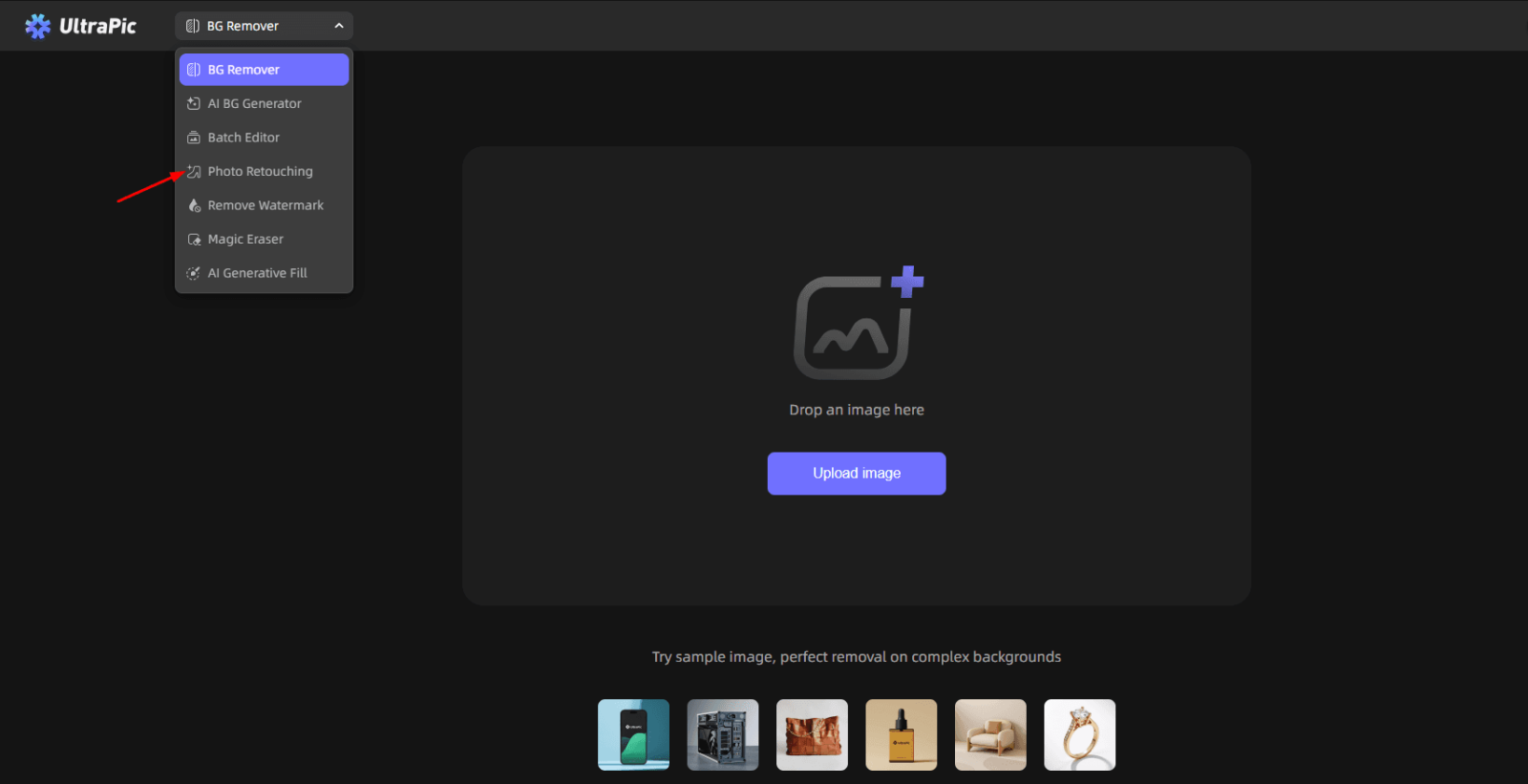Select the smartphone sample image
This screenshot has height=784, width=1528.
tap(633, 734)
